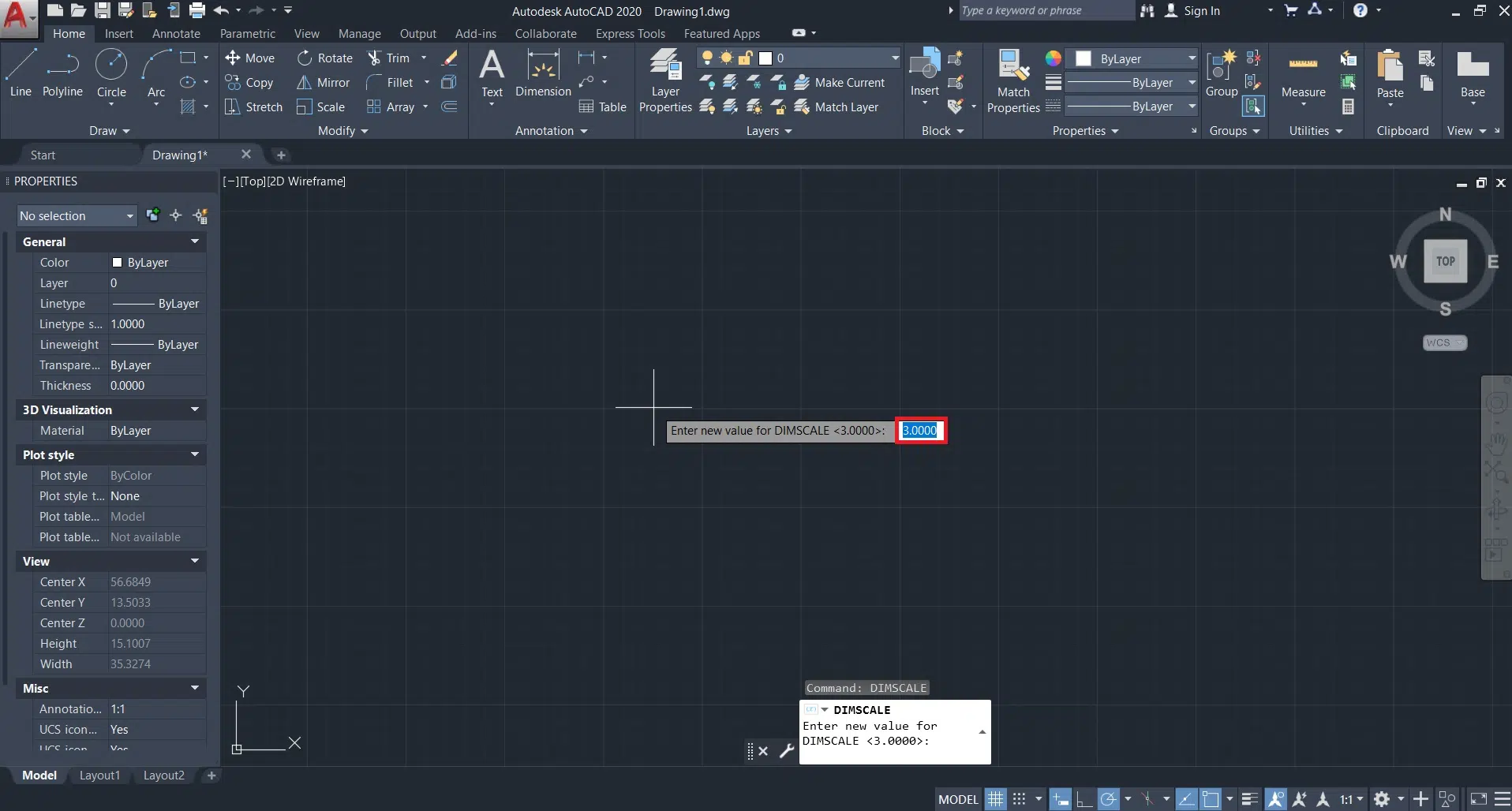Click the DIMSCALE value input field
The width and height of the screenshot is (1512, 811).
tap(920, 431)
